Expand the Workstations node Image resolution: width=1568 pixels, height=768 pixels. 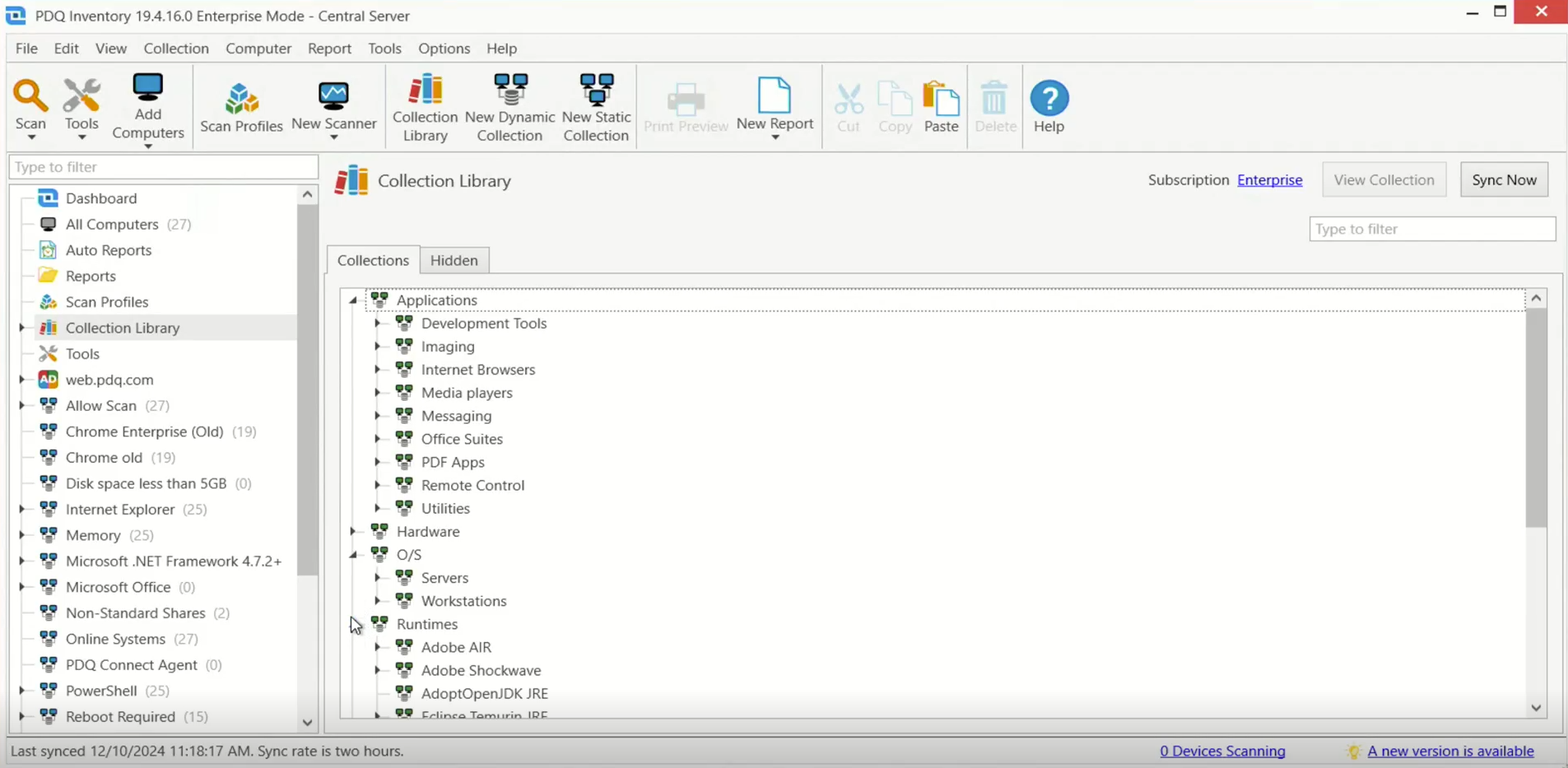click(x=378, y=601)
